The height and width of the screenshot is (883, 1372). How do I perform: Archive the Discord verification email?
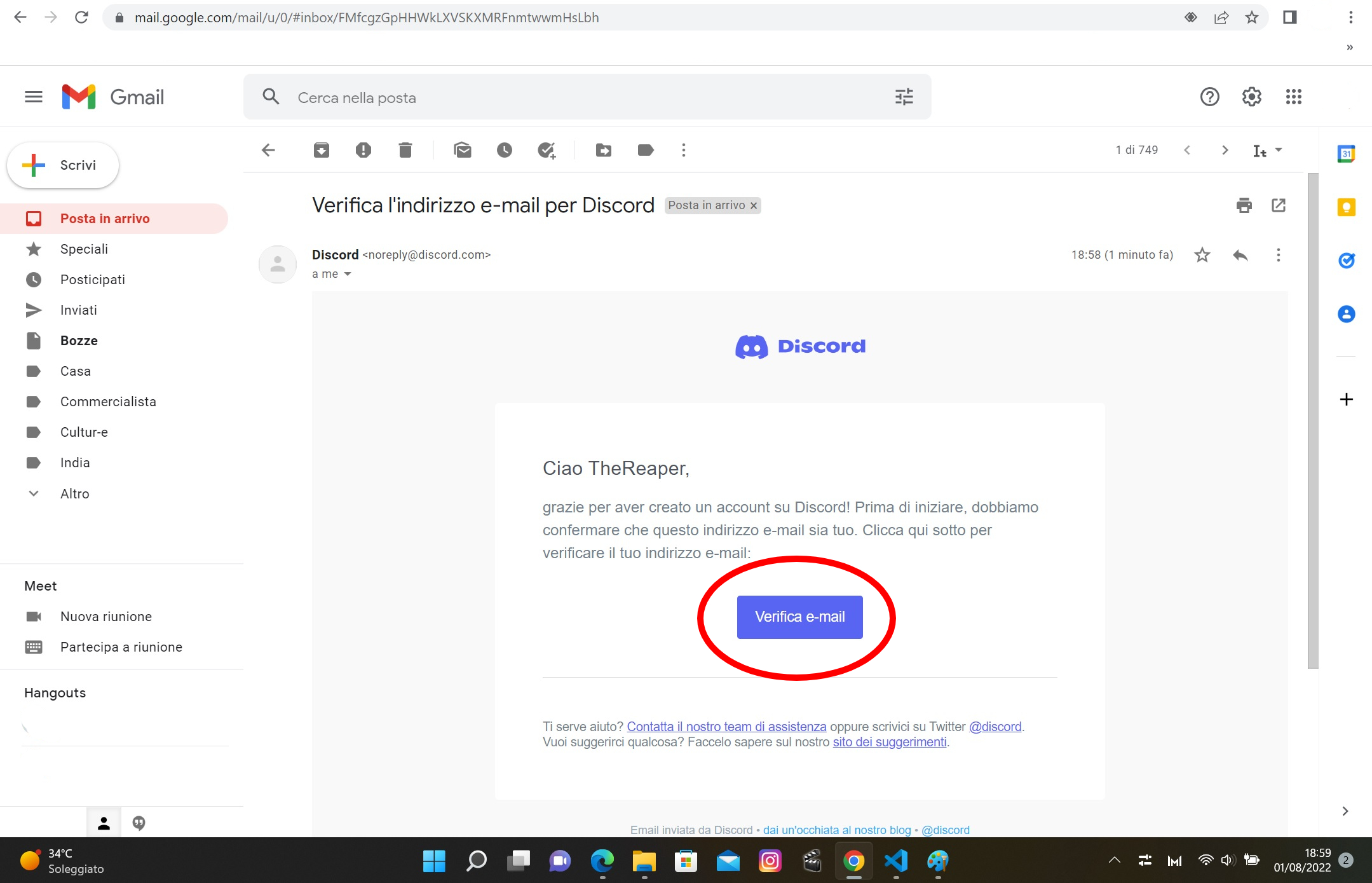[322, 150]
